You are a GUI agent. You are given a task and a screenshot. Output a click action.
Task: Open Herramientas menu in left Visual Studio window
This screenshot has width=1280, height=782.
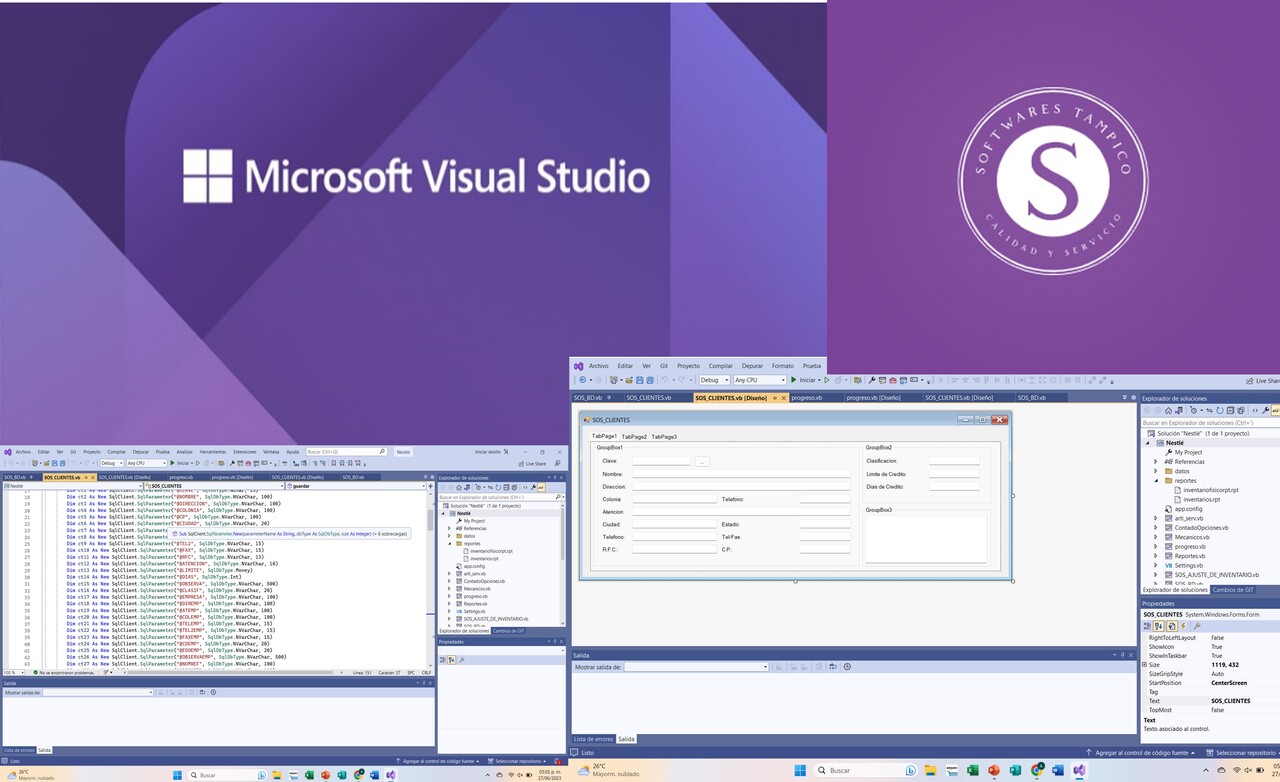[213, 452]
